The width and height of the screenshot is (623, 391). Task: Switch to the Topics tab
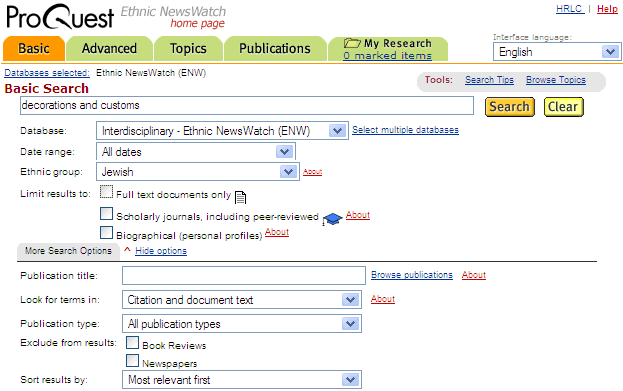[x=188, y=48]
